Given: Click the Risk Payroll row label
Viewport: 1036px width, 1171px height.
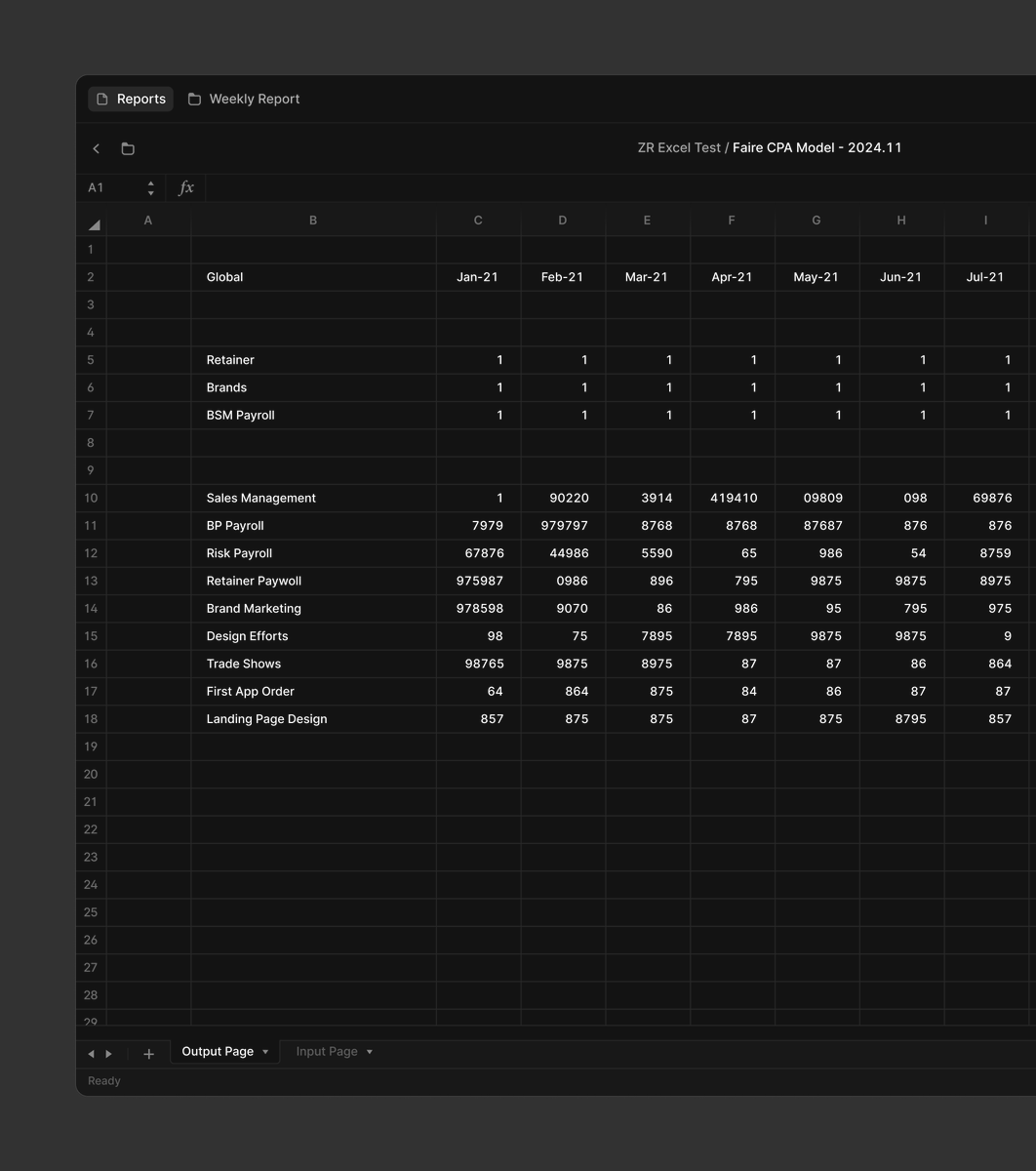Looking at the screenshot, I should coord(239,553).
